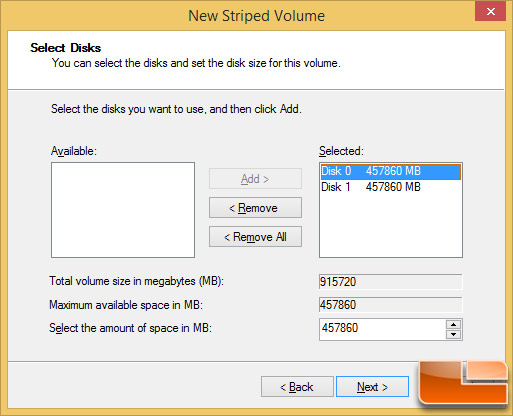This screenshot has height=416, width=513.
Task: Focus the amount of space input field
Action: tap(382, 329)
